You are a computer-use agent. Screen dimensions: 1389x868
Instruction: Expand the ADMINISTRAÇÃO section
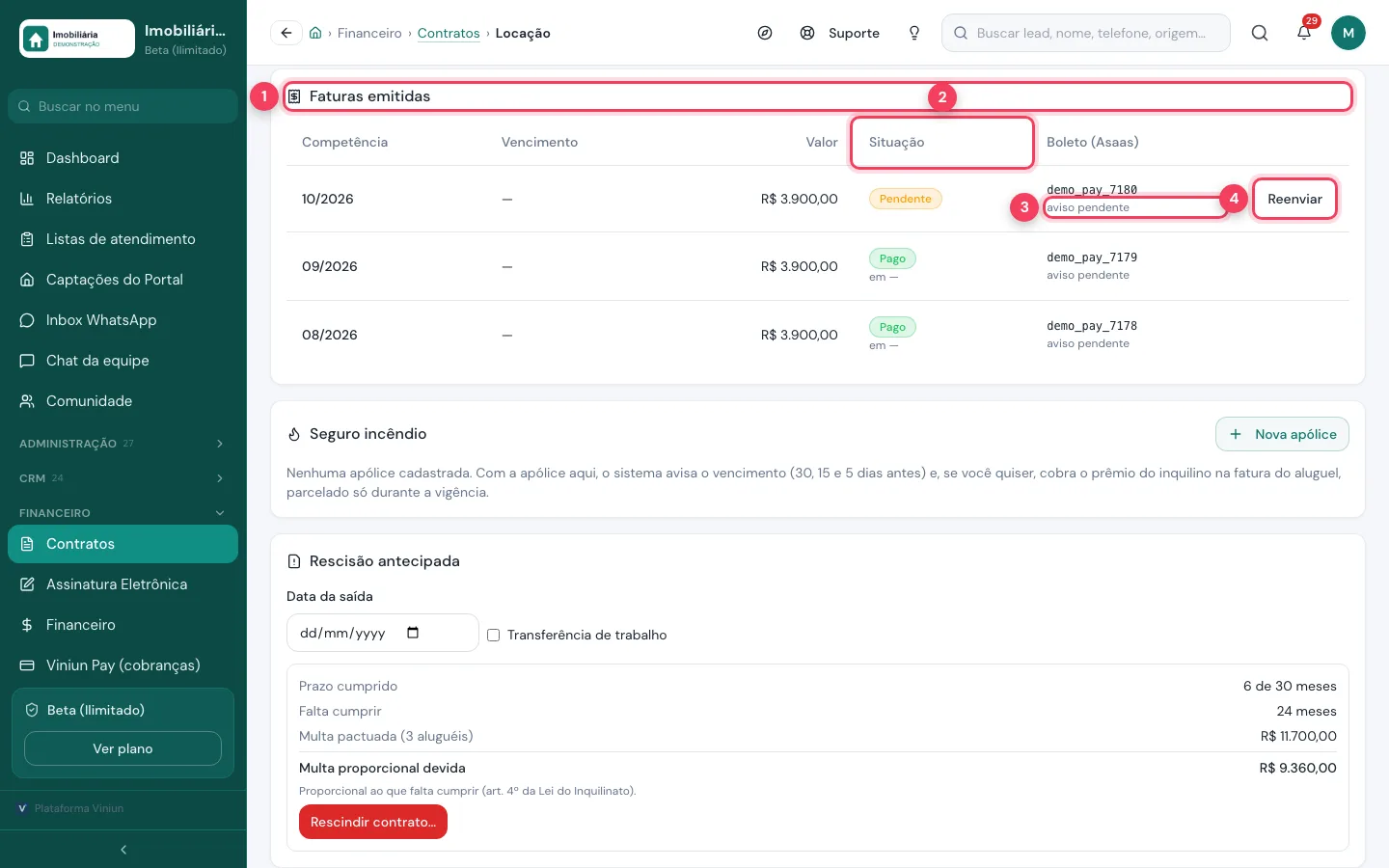click(123, 444)
